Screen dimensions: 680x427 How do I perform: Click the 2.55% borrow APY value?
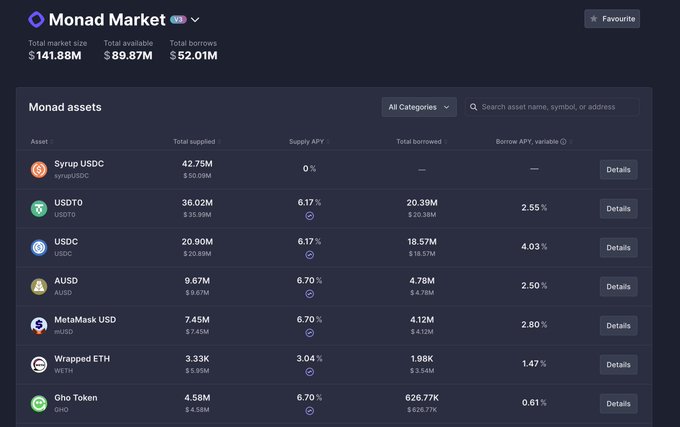(x=534, y=208)
